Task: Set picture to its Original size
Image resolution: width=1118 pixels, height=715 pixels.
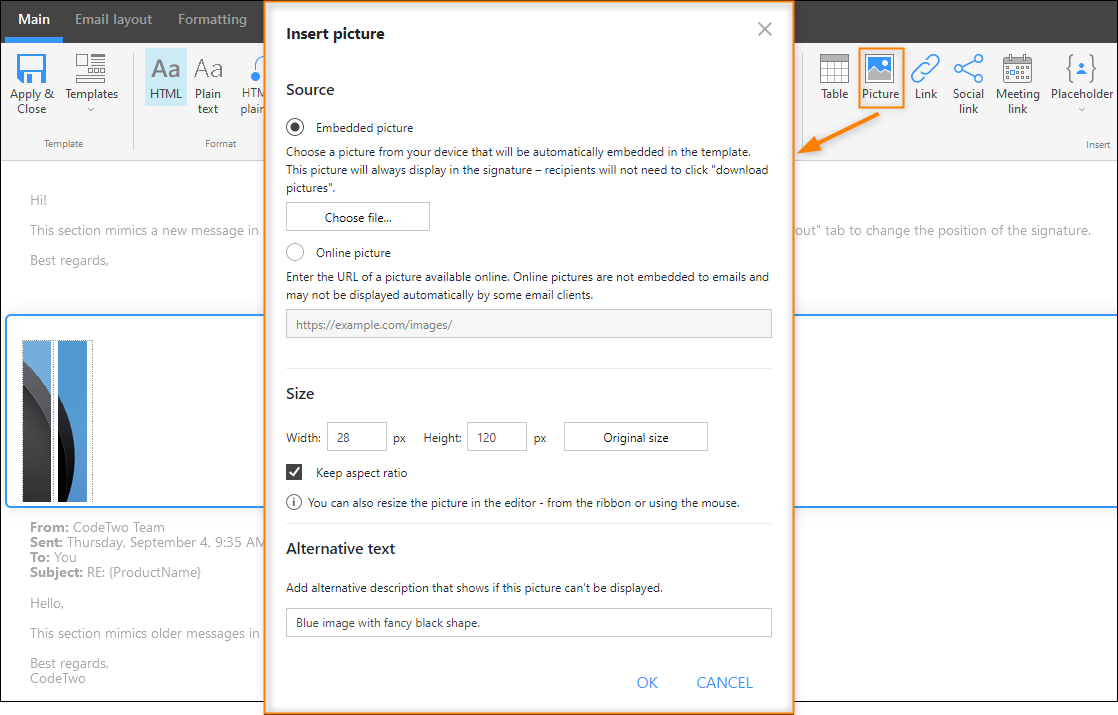Action: tap(635, 436)
